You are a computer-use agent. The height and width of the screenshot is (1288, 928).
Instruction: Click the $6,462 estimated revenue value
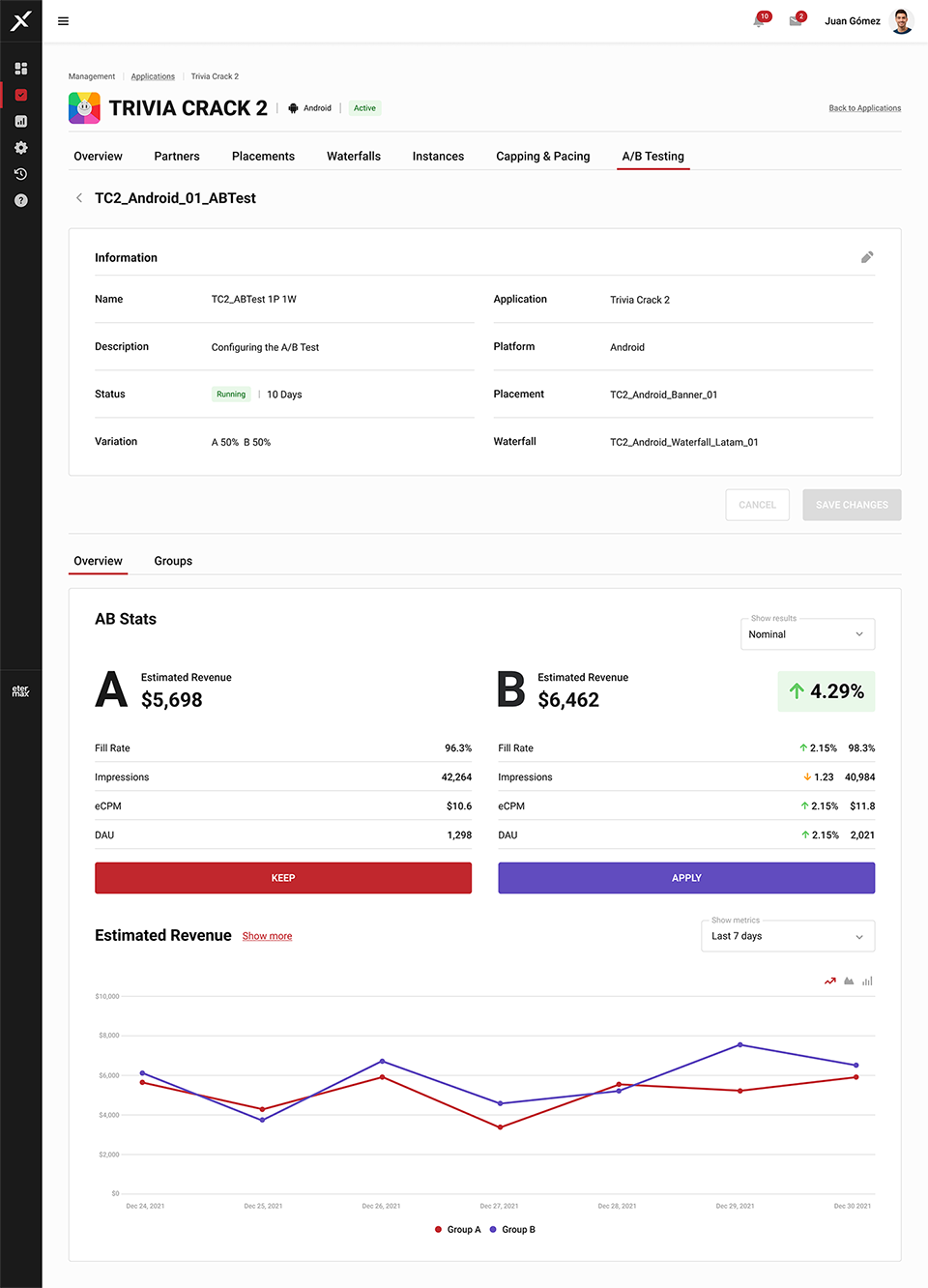coord(568,700)
